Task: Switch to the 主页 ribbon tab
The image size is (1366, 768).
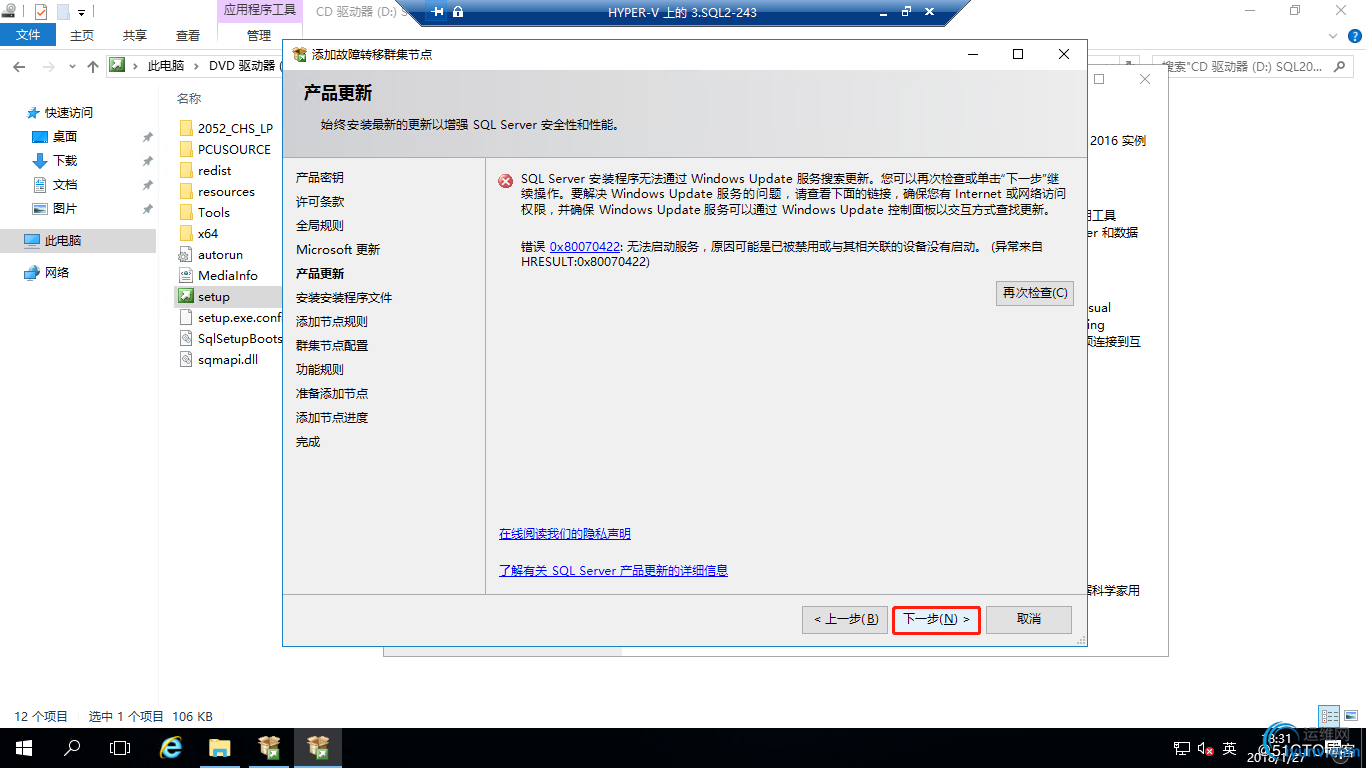Action: coord(82,35)
